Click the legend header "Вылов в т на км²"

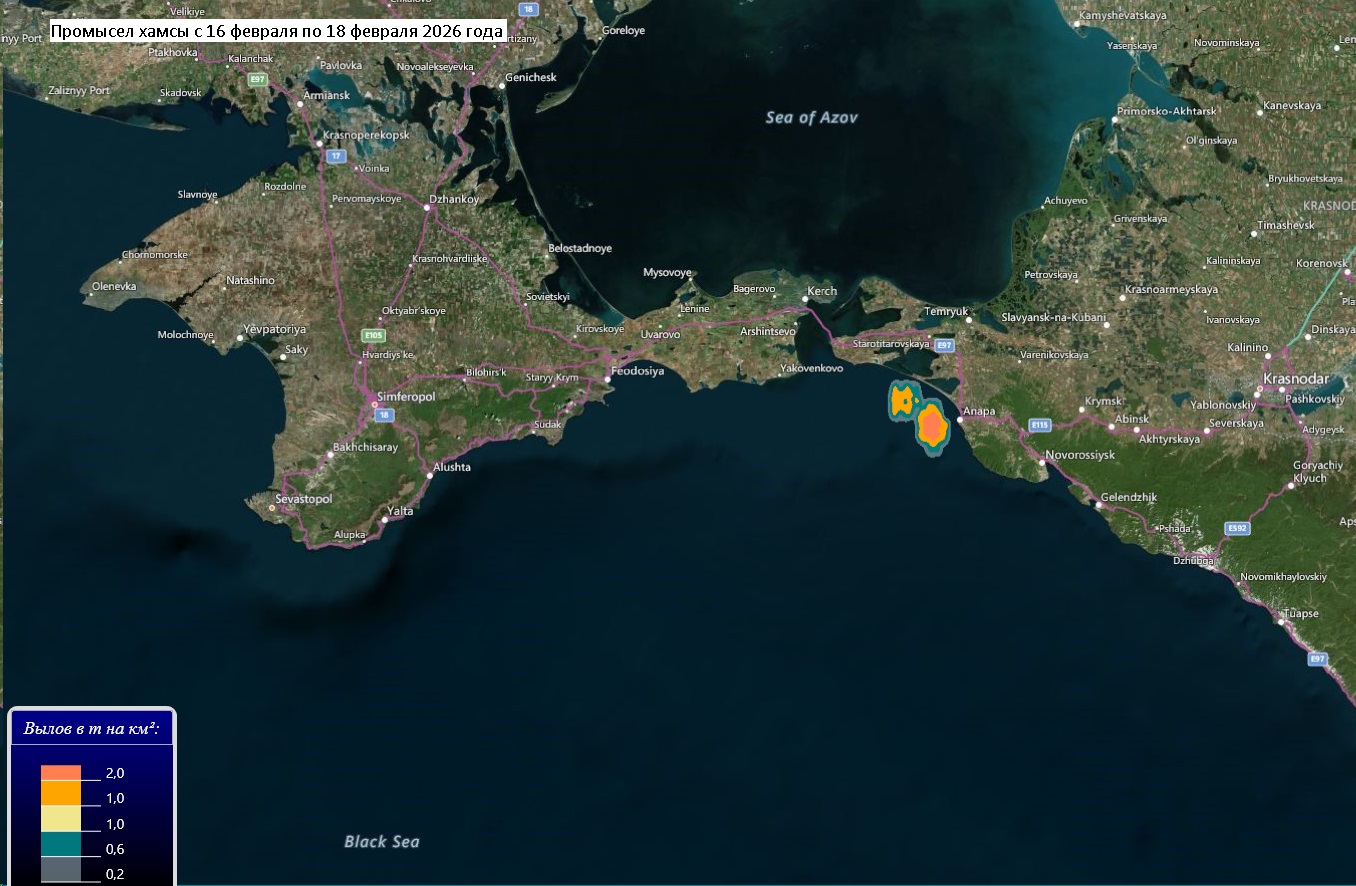click(92, 729)
